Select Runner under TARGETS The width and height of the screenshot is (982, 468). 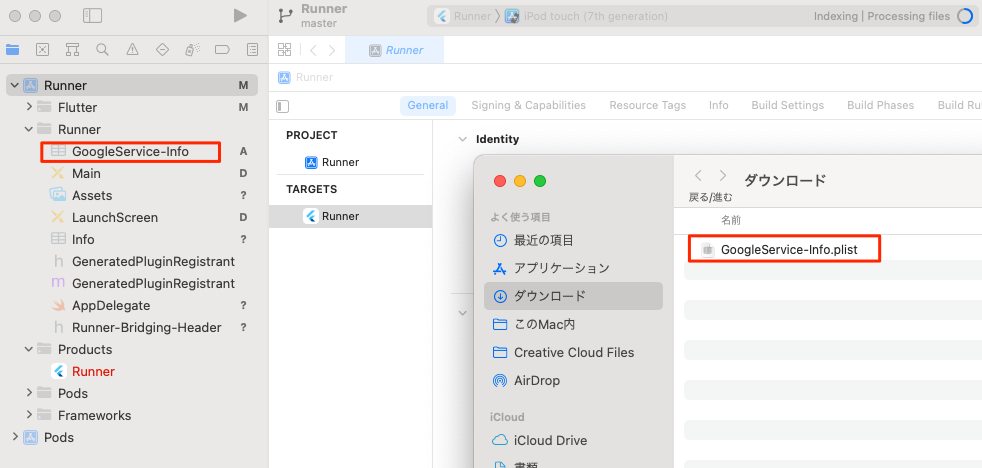(340, 216)
